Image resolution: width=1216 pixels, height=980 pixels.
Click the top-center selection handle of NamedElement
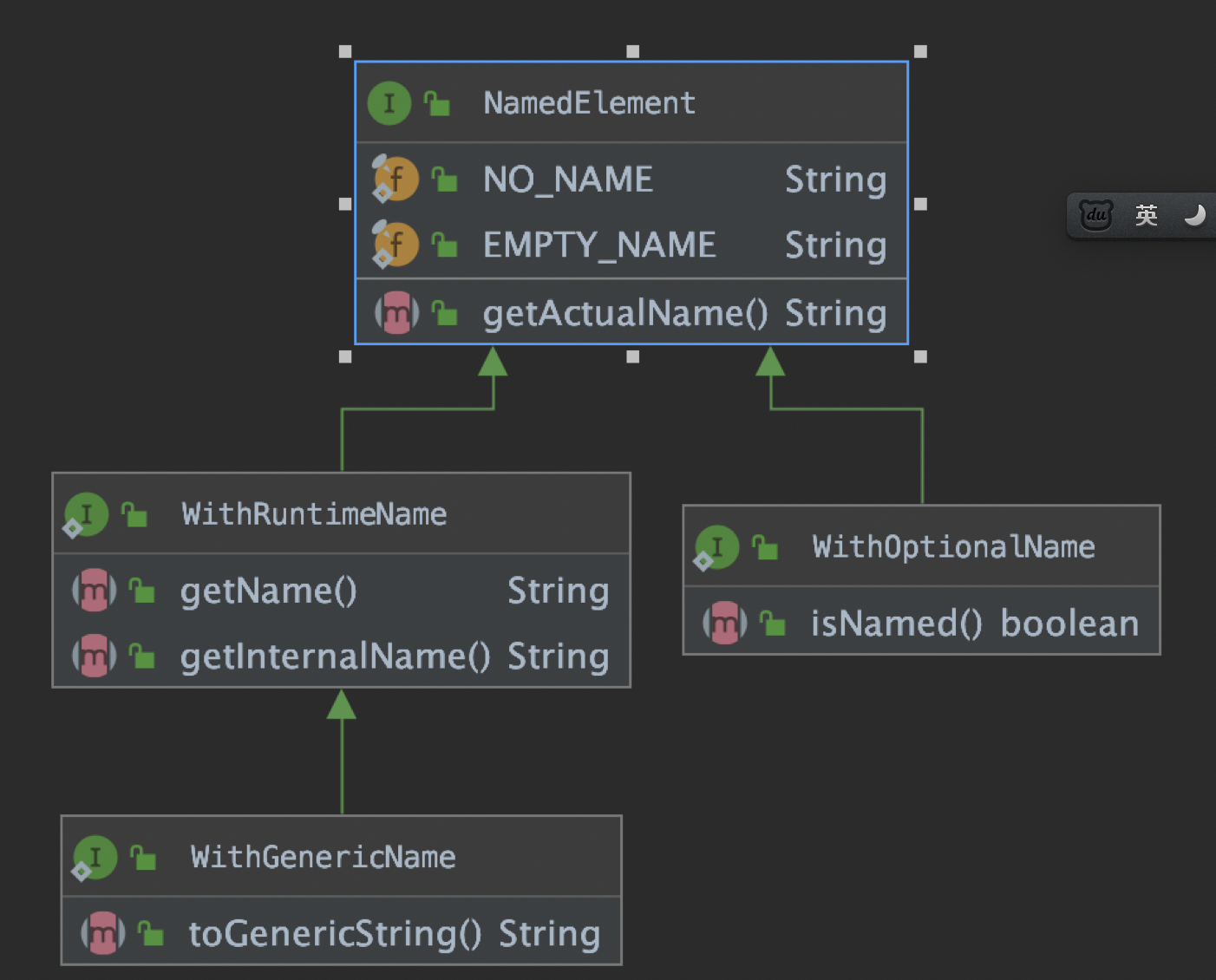coord(632,52)
